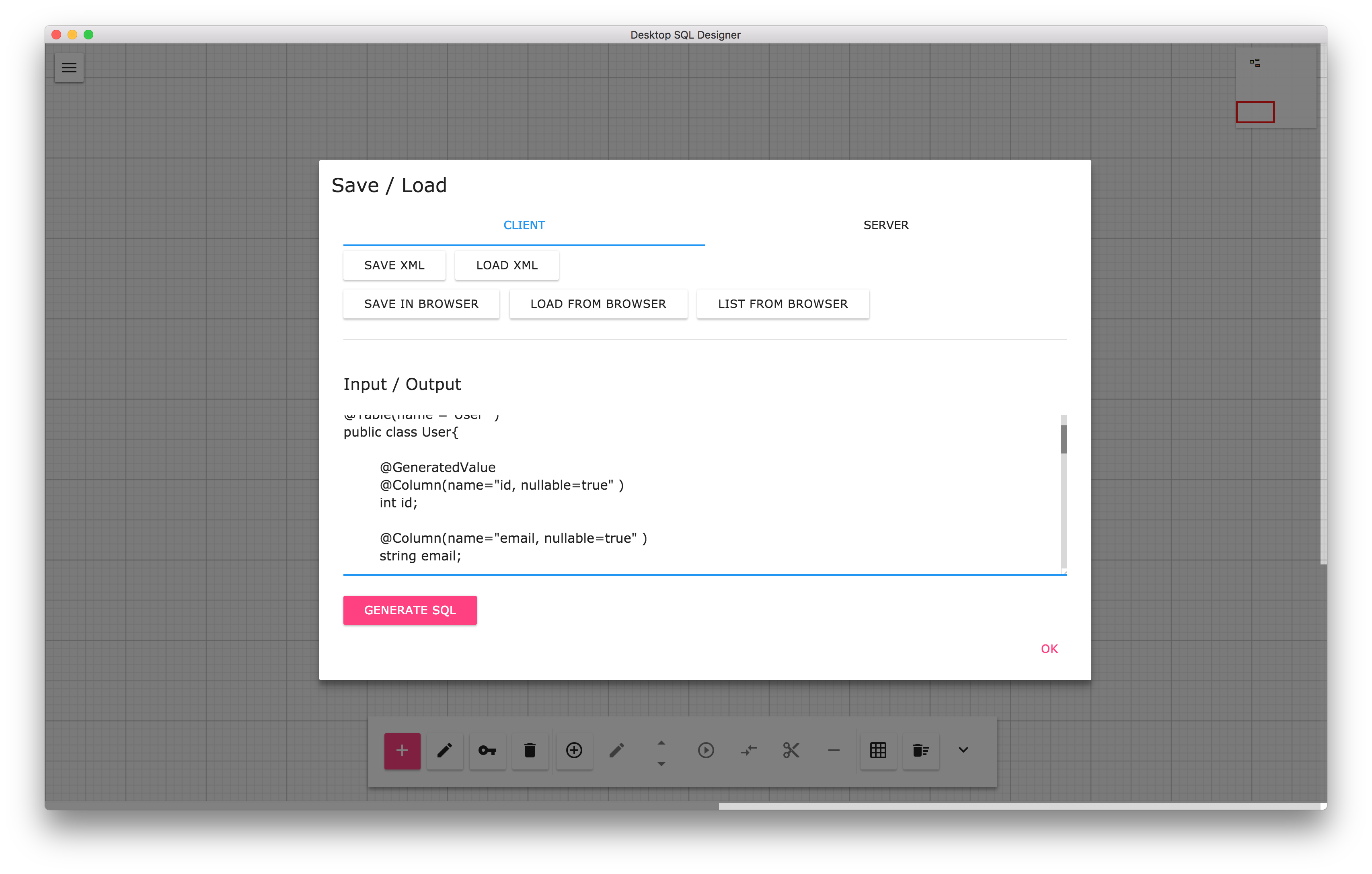Image resolution: width=1372 pixels, height=874 pixels.
Task: Click LIST FROM BROWSER button
Action: [783, 304]
